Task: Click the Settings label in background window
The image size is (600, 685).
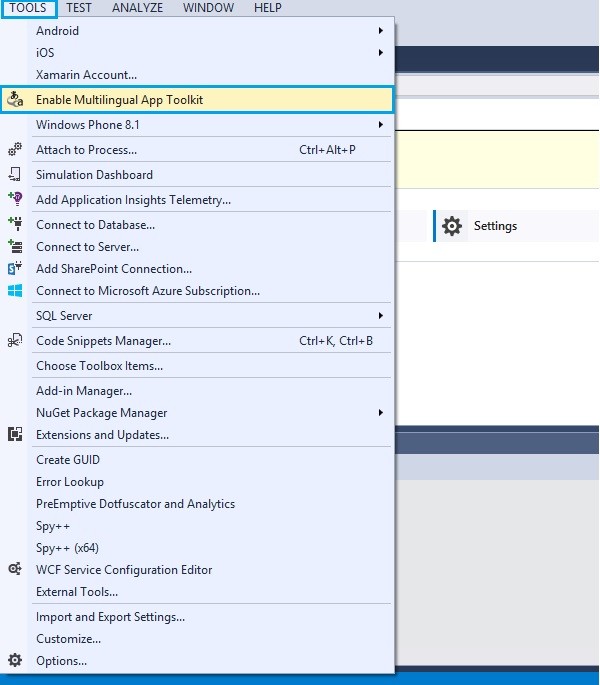Action: pyautogui.click(x=495, y=226)
